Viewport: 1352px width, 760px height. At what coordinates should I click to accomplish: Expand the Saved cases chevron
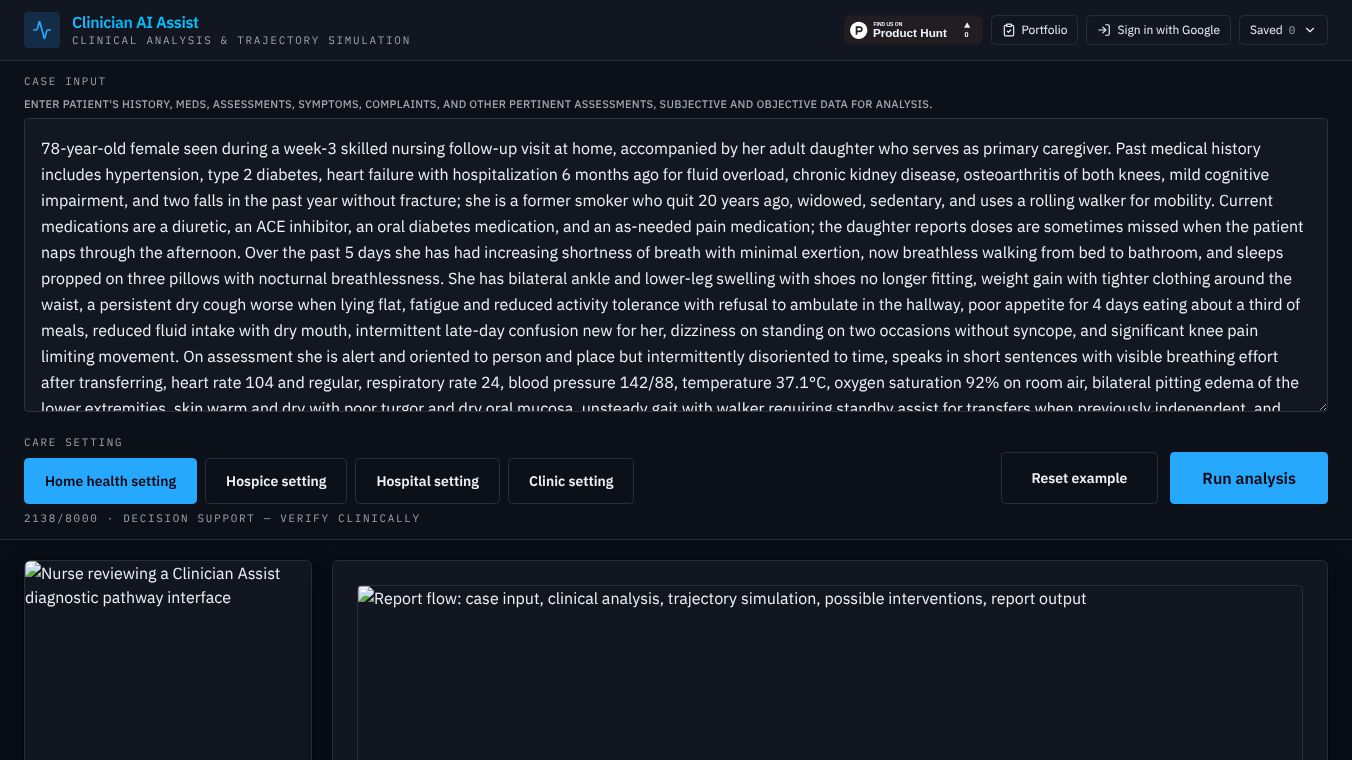tap(1310, 30)
